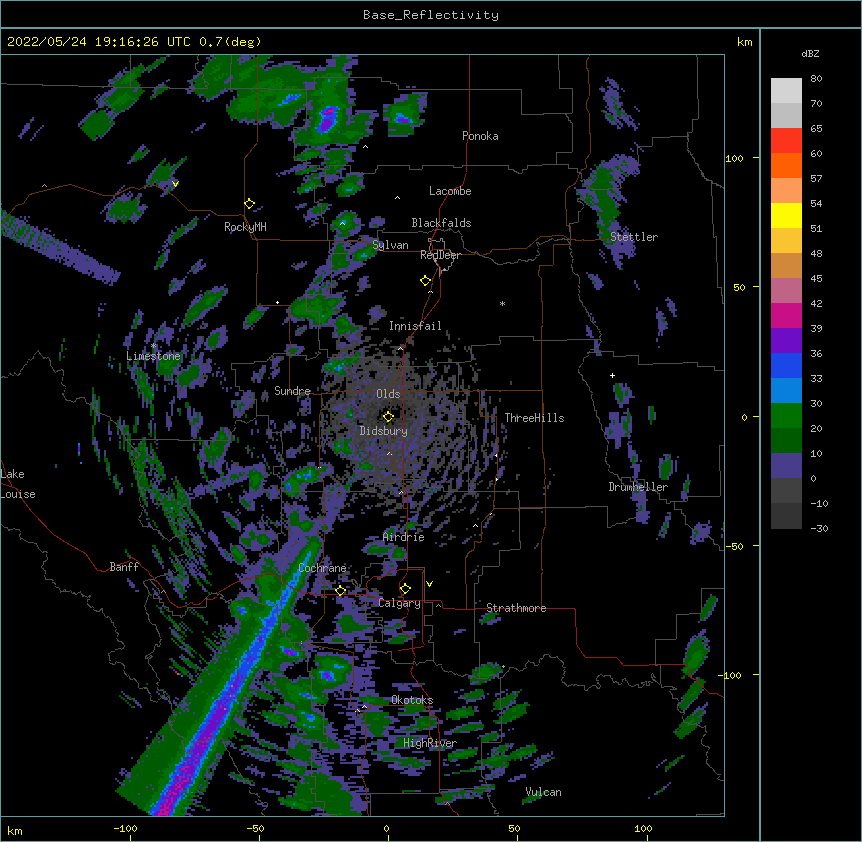Click the RockyMH location label
Image resolution: width=862 pixels, height=842 pixels.
(245, 227)
